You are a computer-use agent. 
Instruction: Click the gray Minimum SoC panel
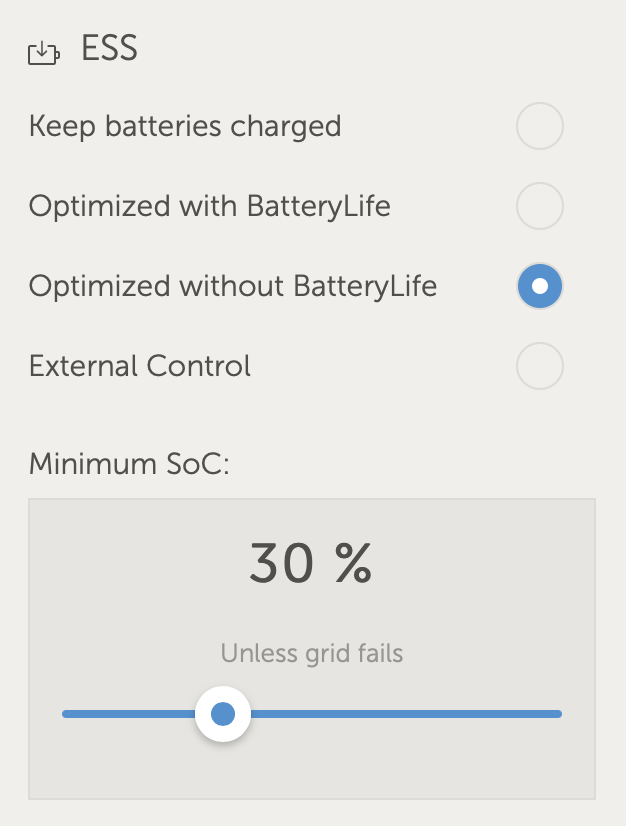[x=312, y=645]
